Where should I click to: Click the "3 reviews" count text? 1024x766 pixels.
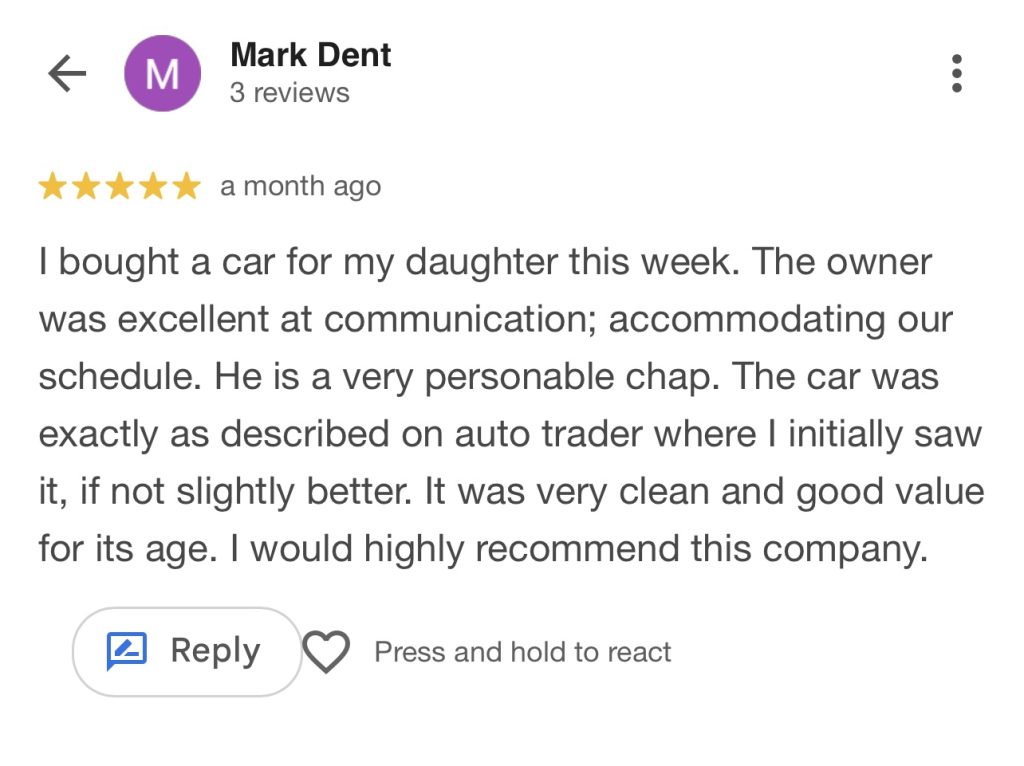point(289,93)
